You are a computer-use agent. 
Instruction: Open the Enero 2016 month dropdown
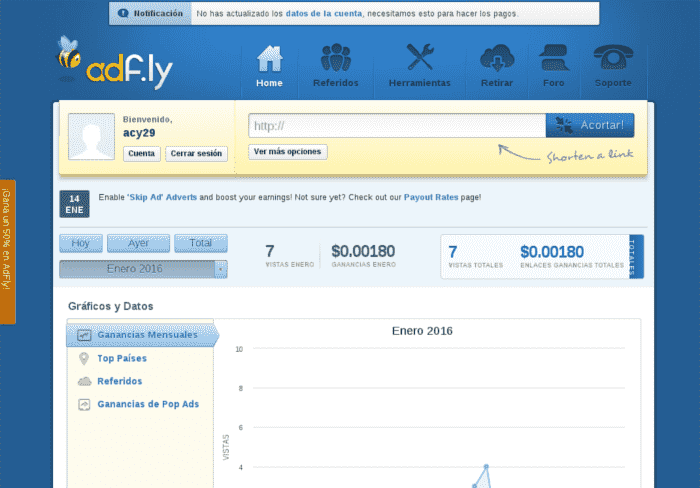tap(143, 269)
